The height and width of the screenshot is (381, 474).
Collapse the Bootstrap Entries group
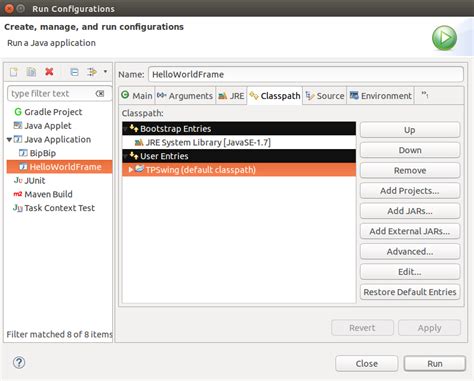(x=126, y=129)
